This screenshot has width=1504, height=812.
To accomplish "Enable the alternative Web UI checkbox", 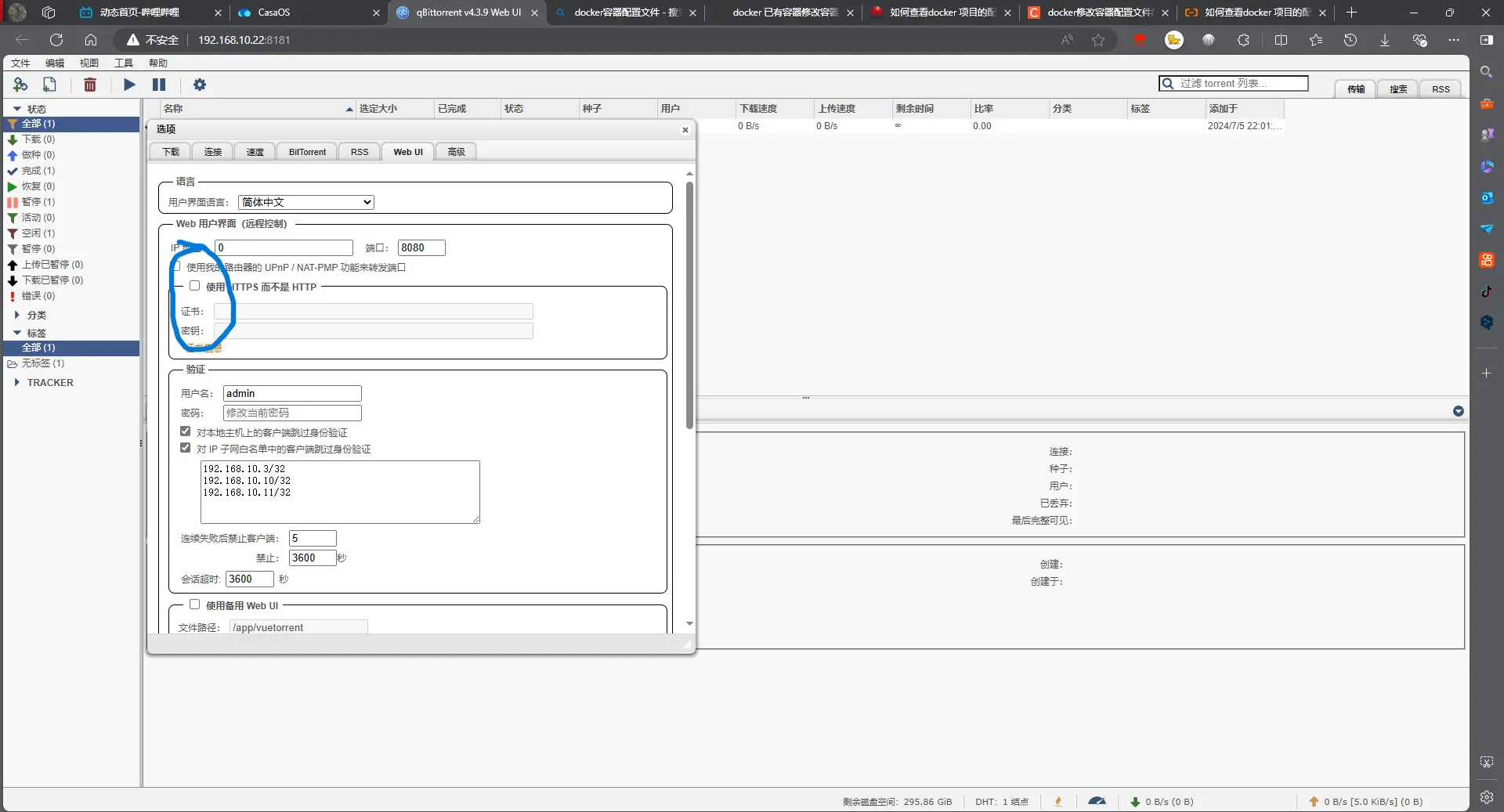I will [x=194, y=604].
